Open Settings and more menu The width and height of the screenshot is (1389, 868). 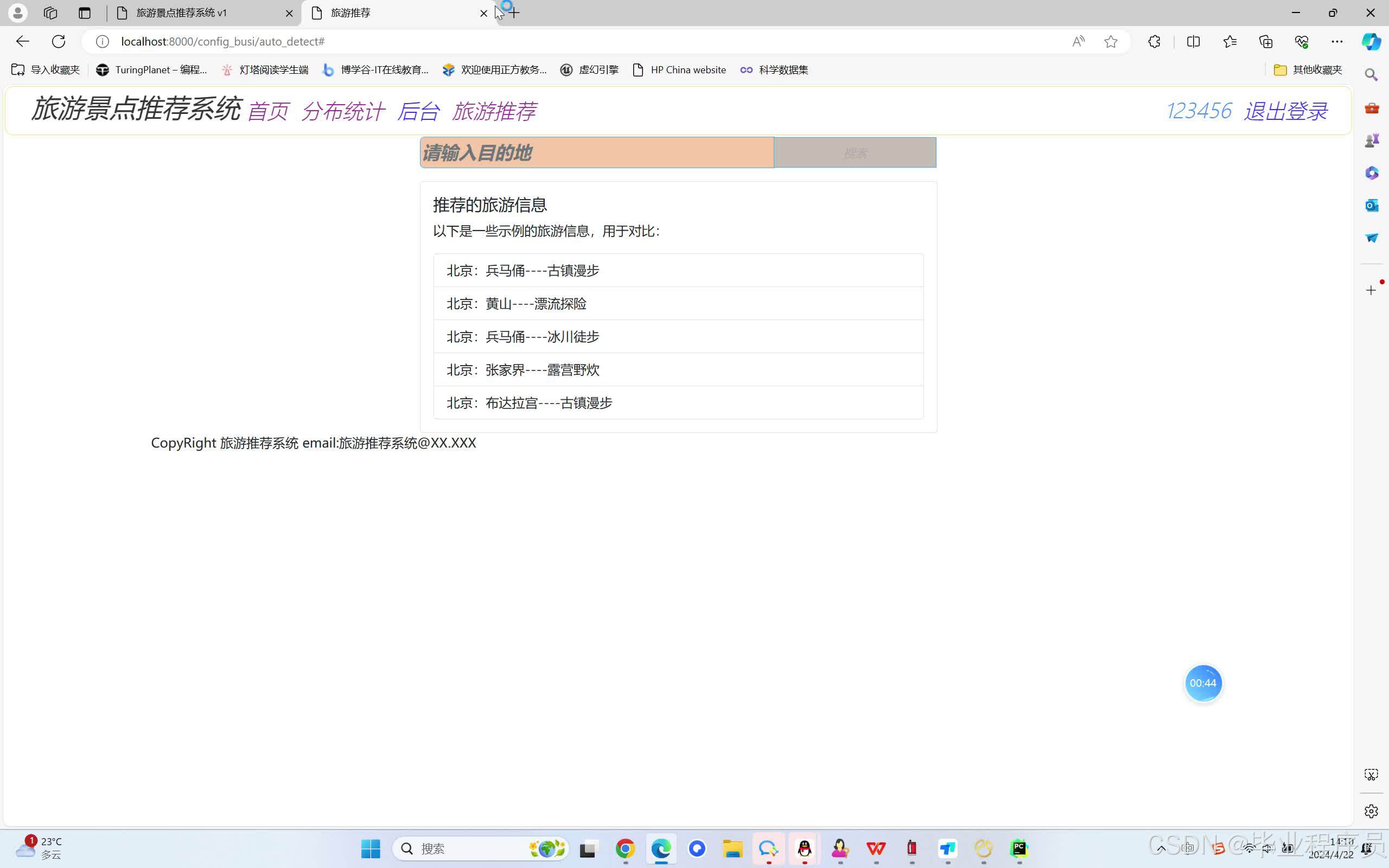tap(1337, 41)
